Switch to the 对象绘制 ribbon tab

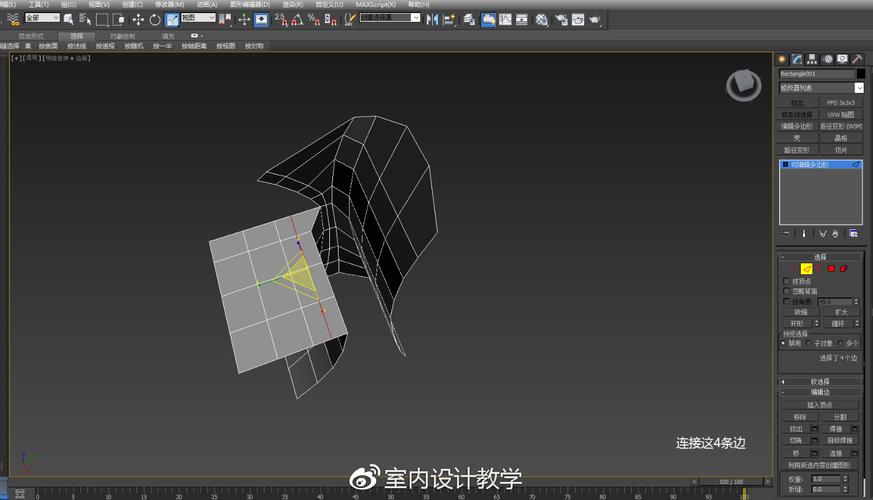(121, 36)
